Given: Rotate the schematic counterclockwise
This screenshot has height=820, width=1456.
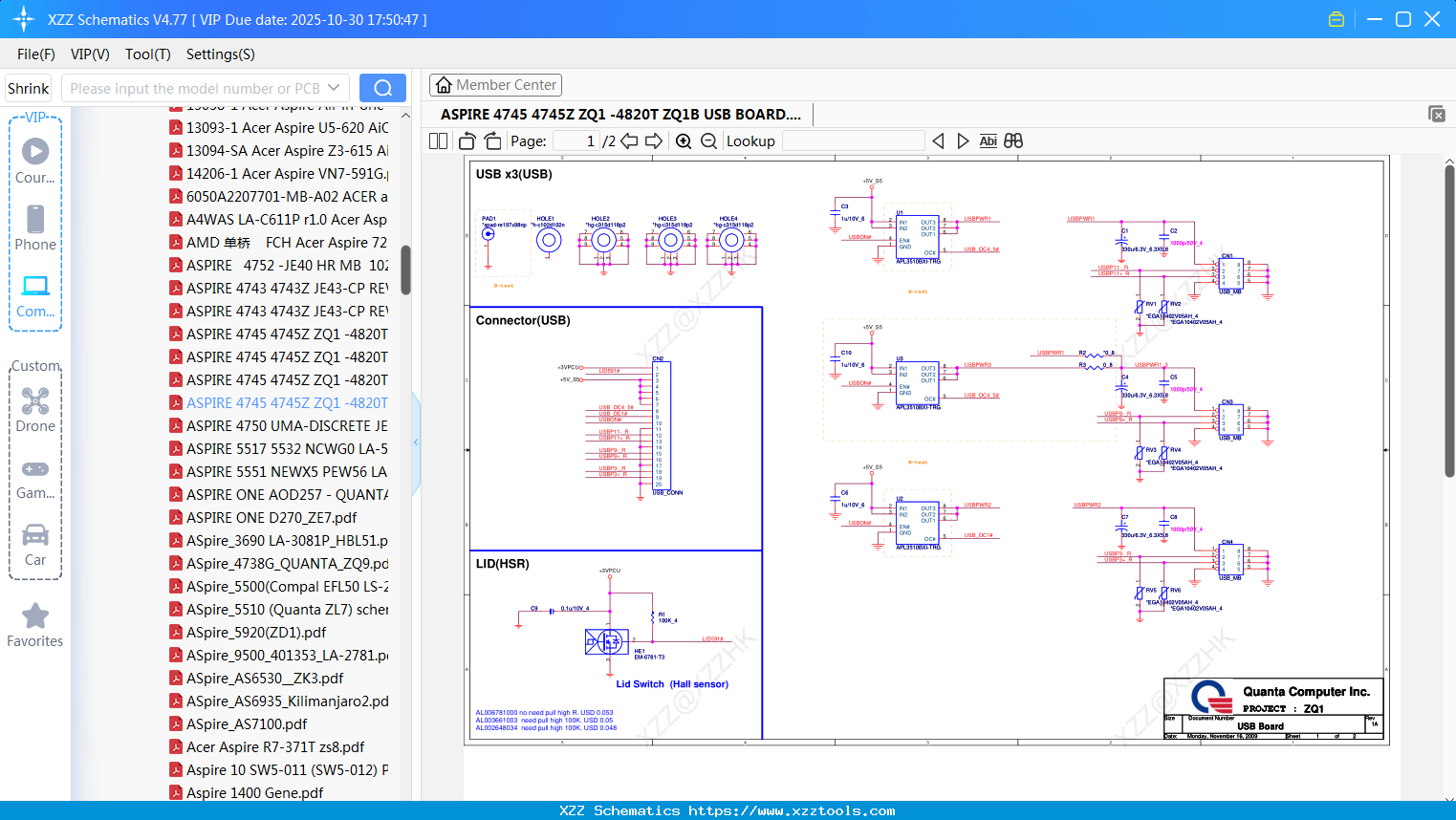Looking at the screenshot, I should click(467, 141).
